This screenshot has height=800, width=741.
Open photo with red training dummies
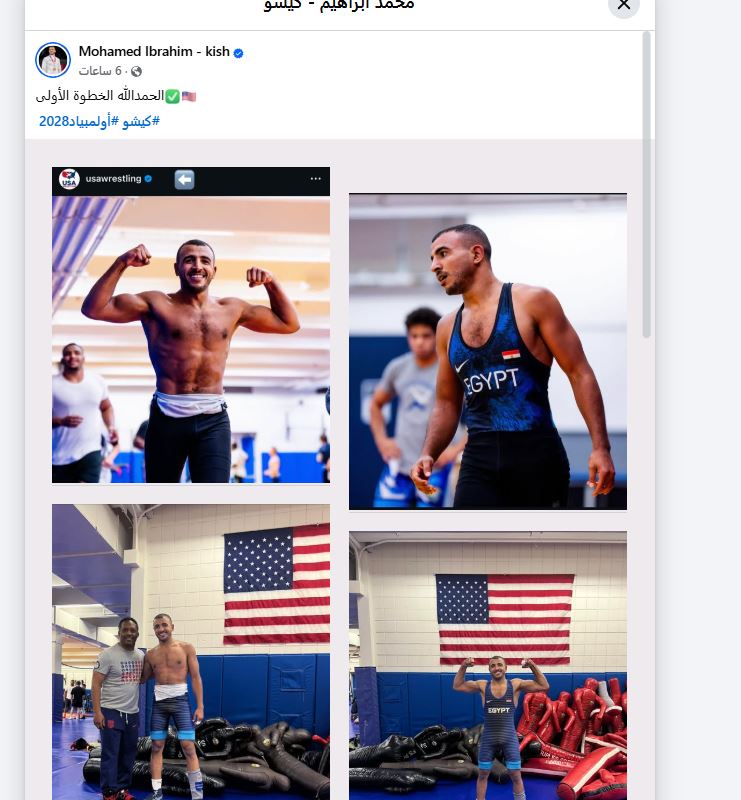(488, 665)
